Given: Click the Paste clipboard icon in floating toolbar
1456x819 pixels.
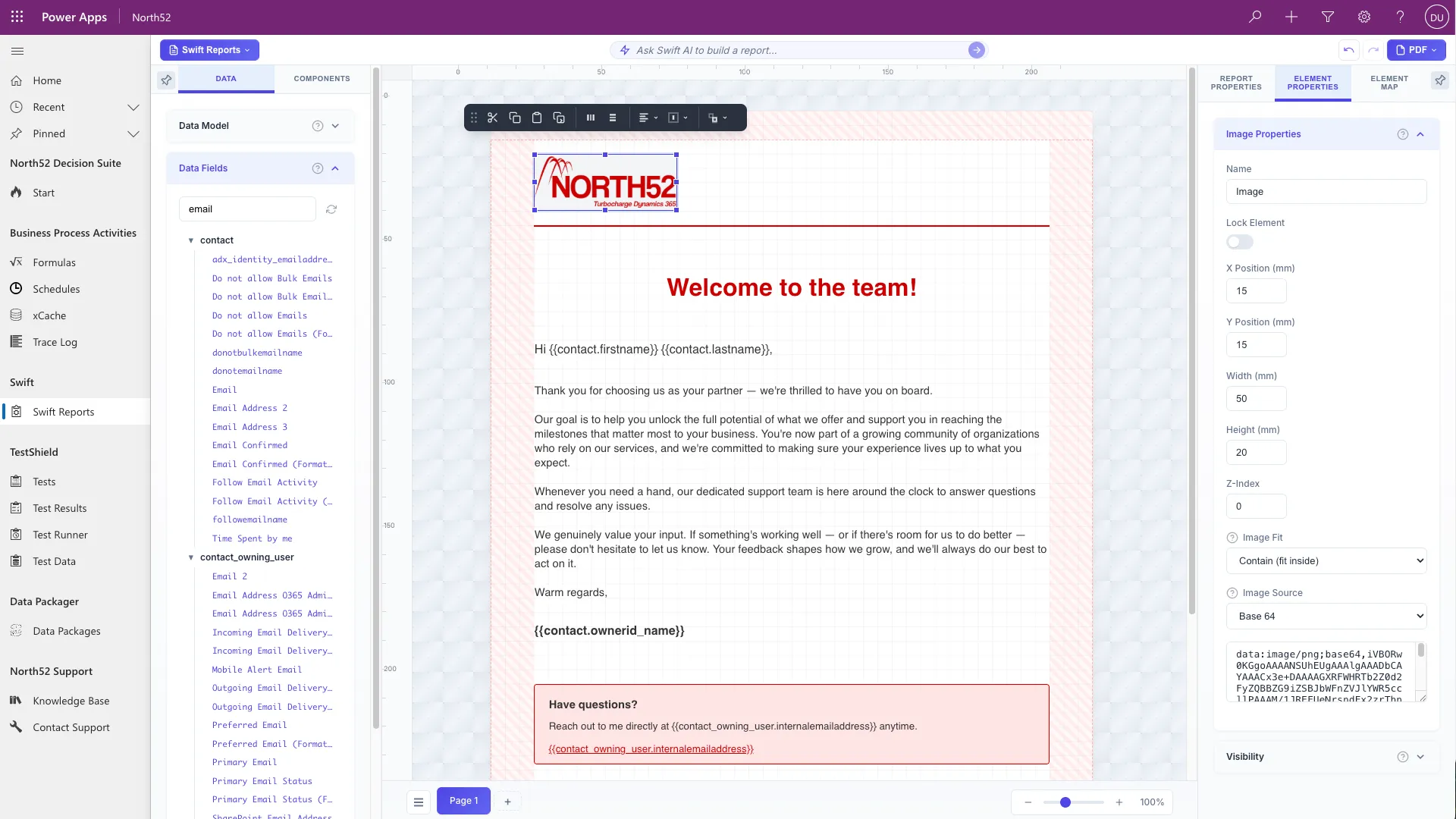Looking at the screenshot, I should click(x=537, y=118).
